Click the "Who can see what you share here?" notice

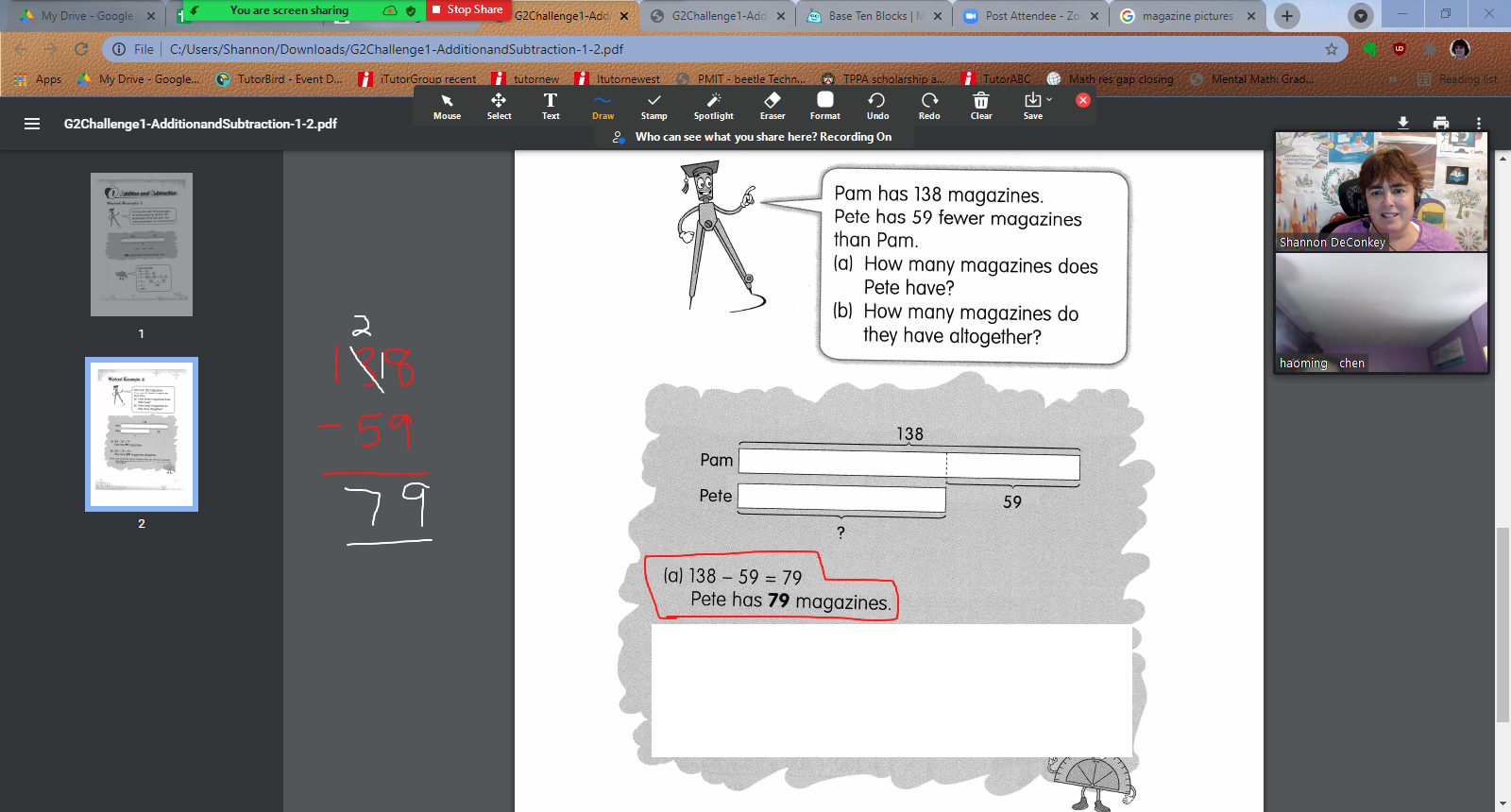[x=763, y=137]
